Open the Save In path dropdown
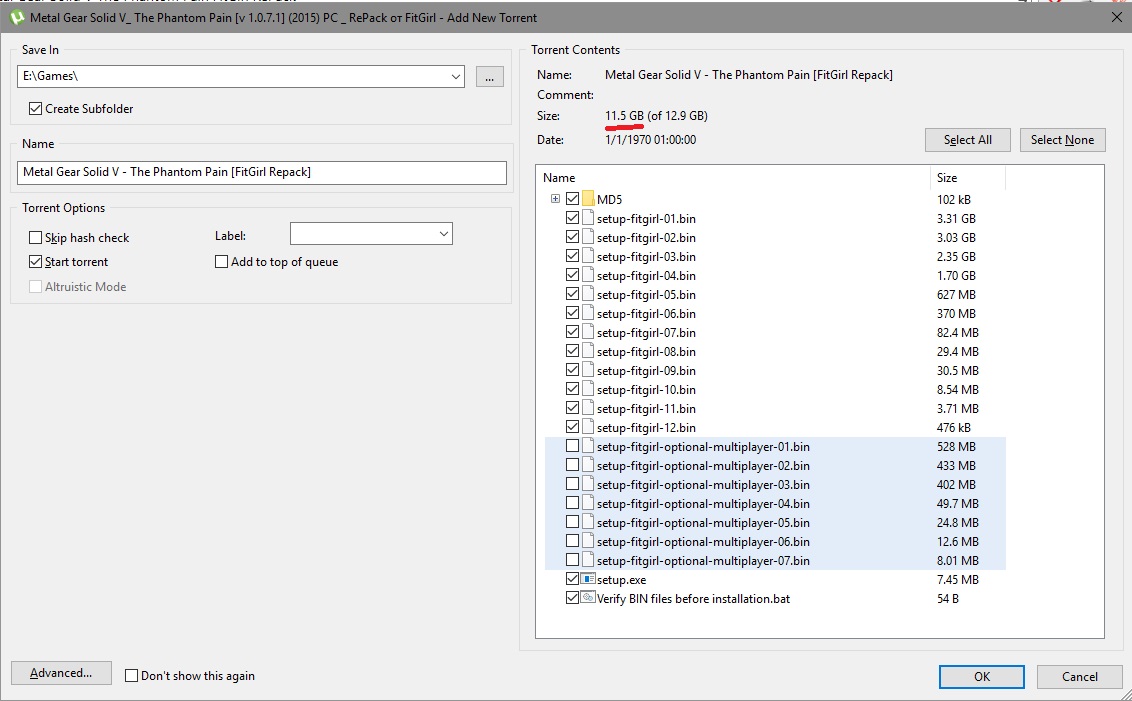Image resolution: width=1132 pixels, height=701 pixels. click(x=456, y=76)
